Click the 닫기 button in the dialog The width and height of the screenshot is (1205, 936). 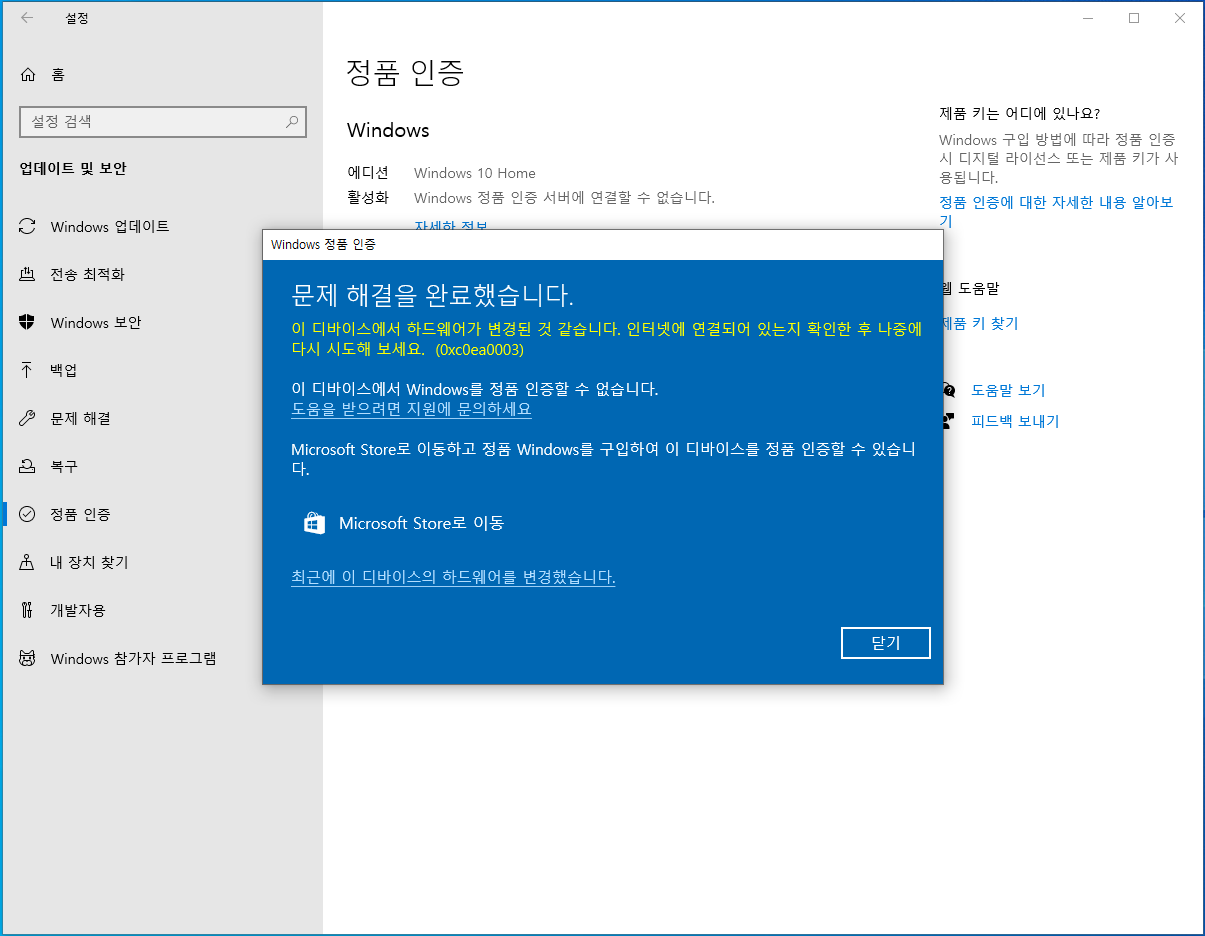pos(886,643)
